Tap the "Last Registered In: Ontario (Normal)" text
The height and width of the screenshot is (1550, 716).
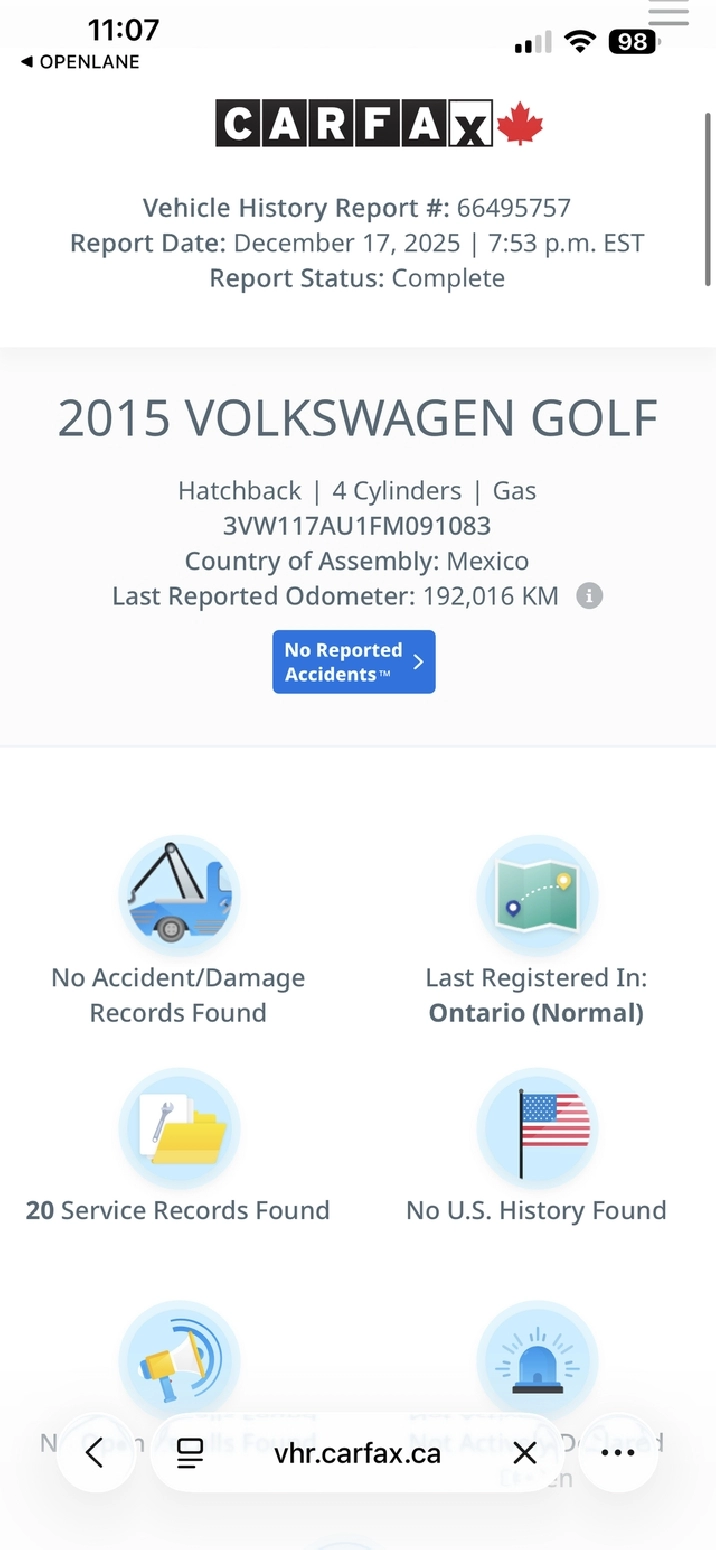536,995
